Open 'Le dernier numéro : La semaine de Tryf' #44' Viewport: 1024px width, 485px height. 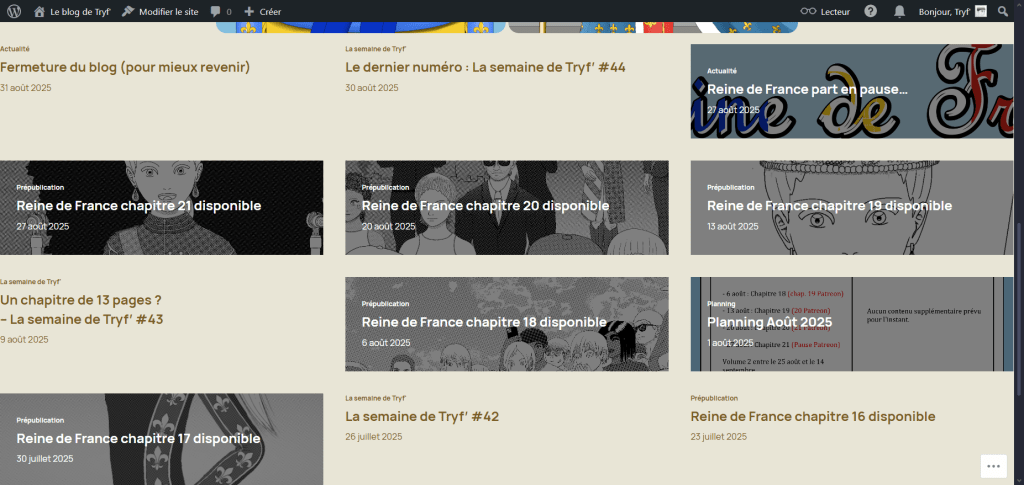(x=485, y=68)
